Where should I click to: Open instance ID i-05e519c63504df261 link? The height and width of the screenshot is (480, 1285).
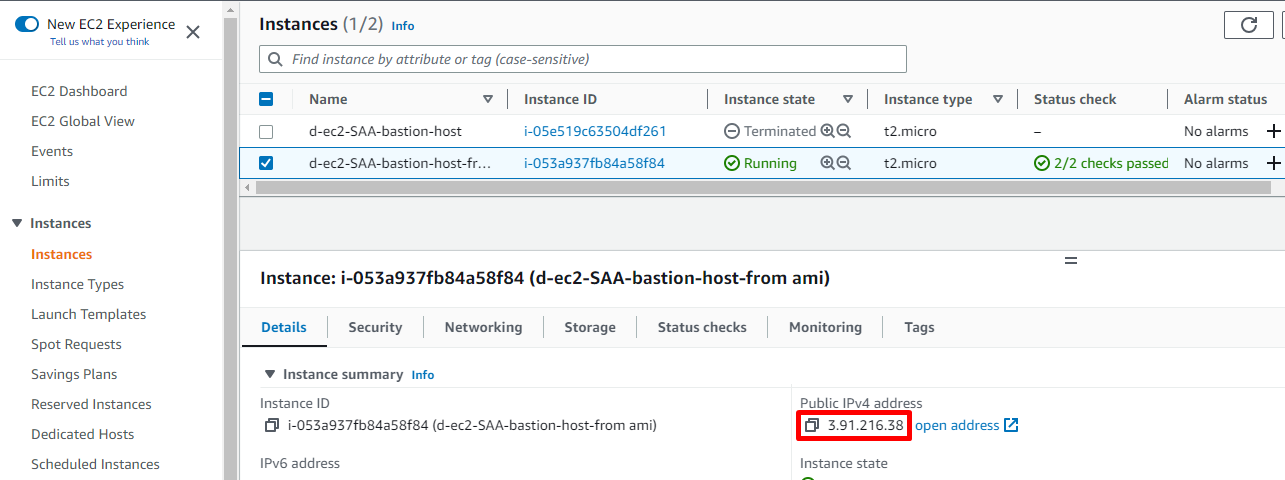595,131
